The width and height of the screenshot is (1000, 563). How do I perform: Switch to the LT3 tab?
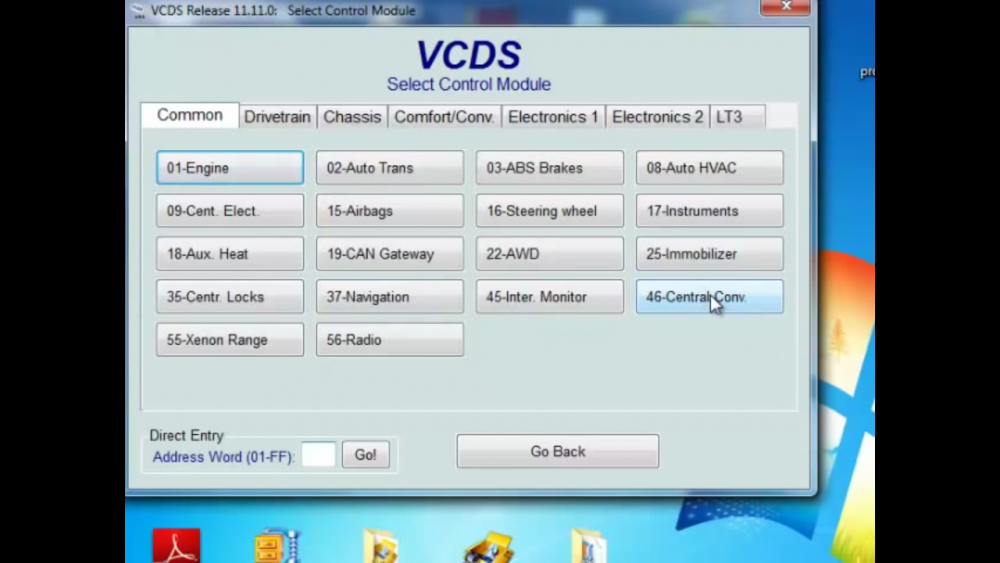point(737,117)
